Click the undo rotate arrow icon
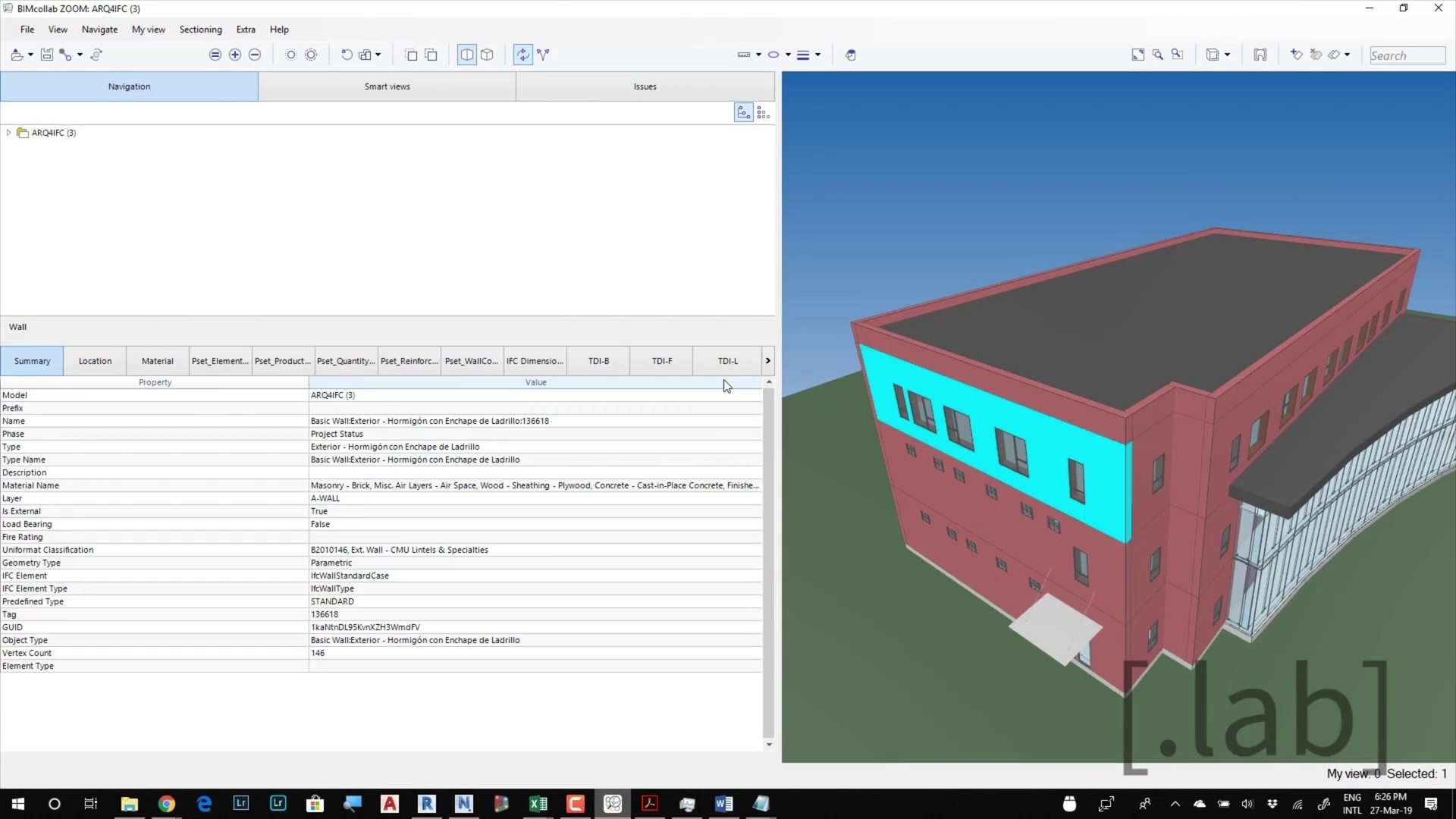 click(x=347, y=55)
